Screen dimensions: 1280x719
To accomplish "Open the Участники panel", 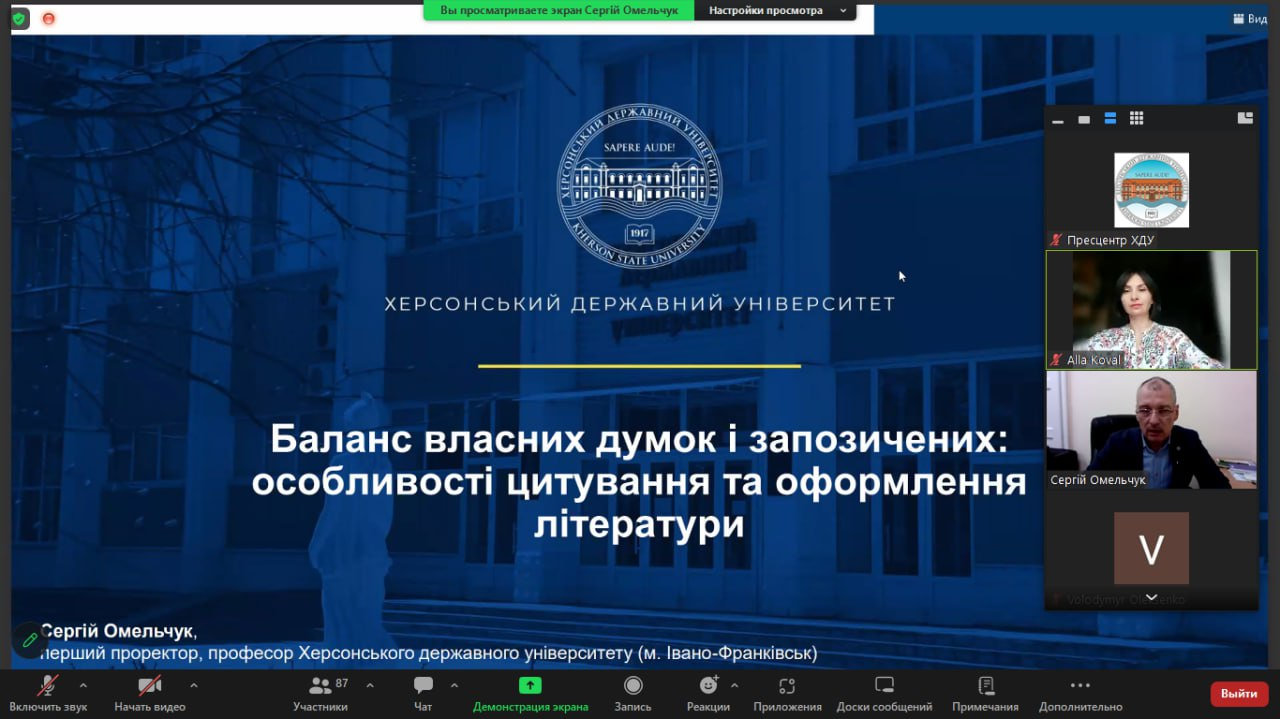I will point(321,693).
